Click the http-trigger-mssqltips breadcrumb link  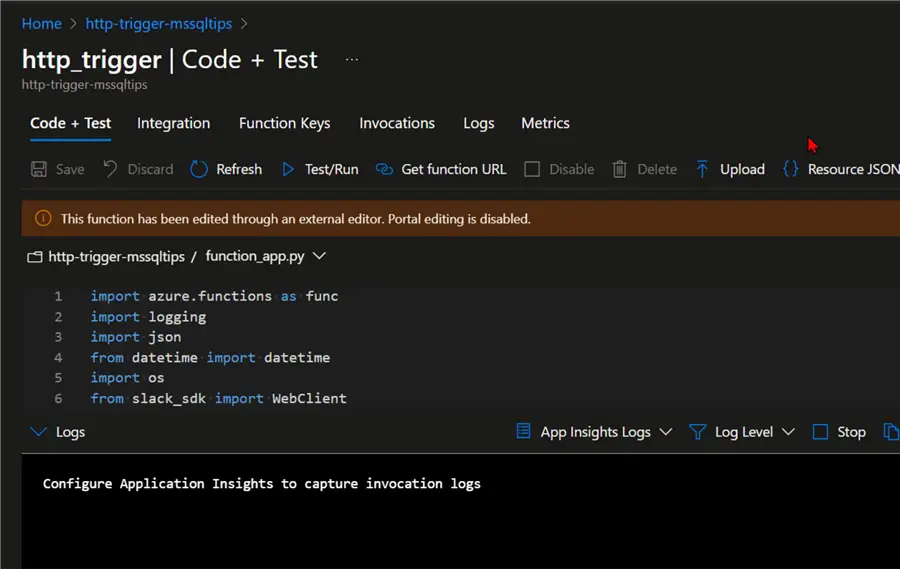(159, 23)
